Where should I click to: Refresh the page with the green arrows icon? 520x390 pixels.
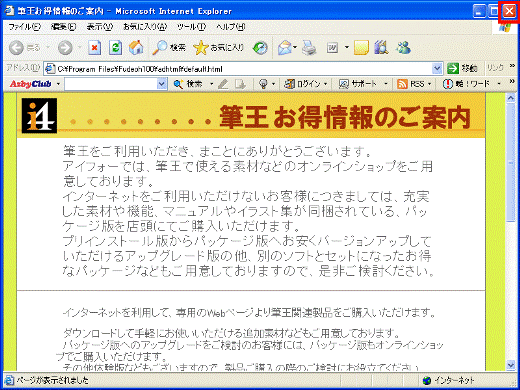(115, 48)
